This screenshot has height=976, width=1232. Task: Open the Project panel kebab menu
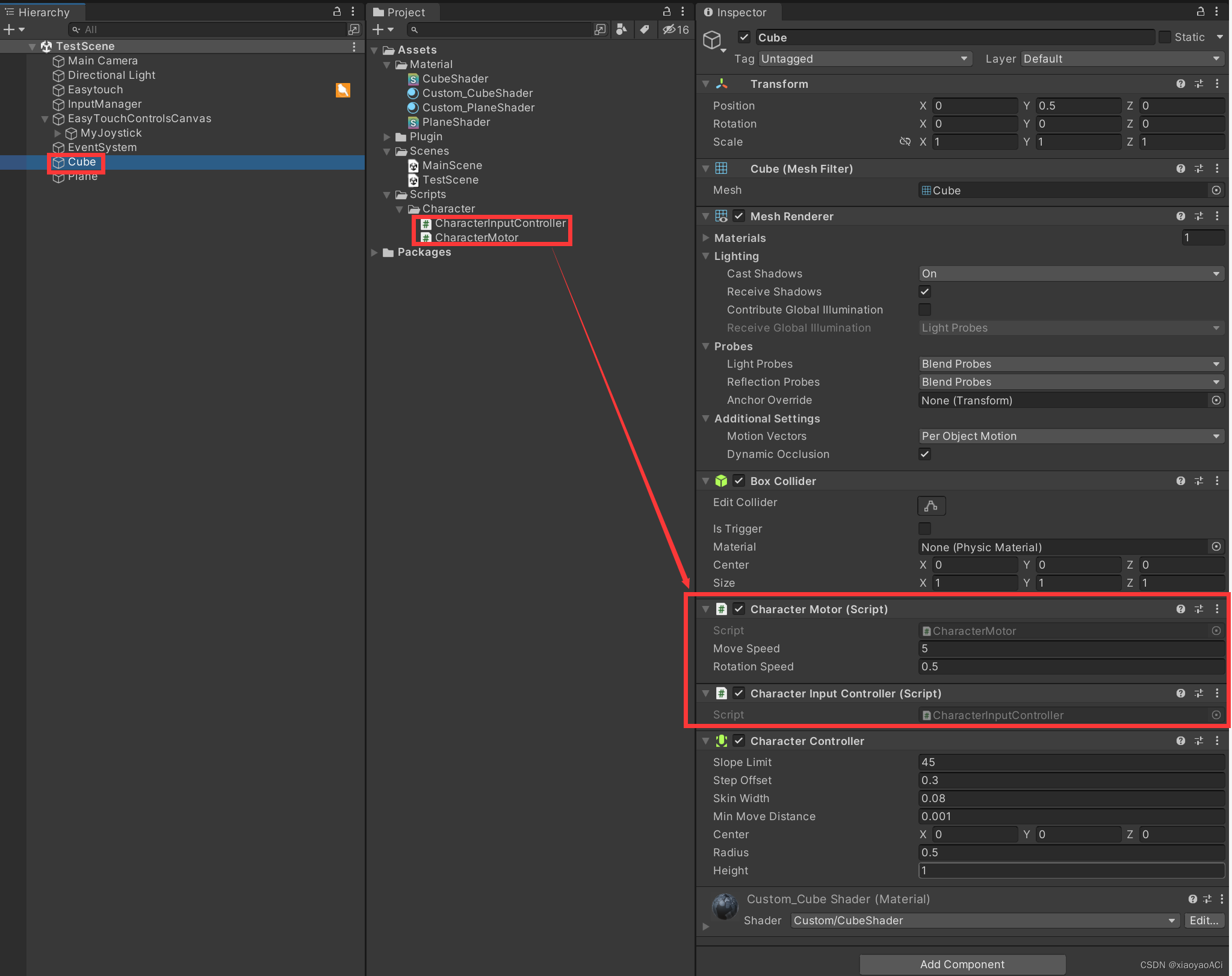(x=683, y=11)
